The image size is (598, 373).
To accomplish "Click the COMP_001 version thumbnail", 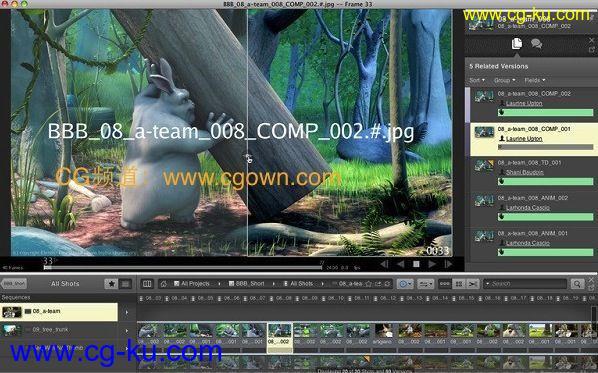I will (x=484, y=132).
